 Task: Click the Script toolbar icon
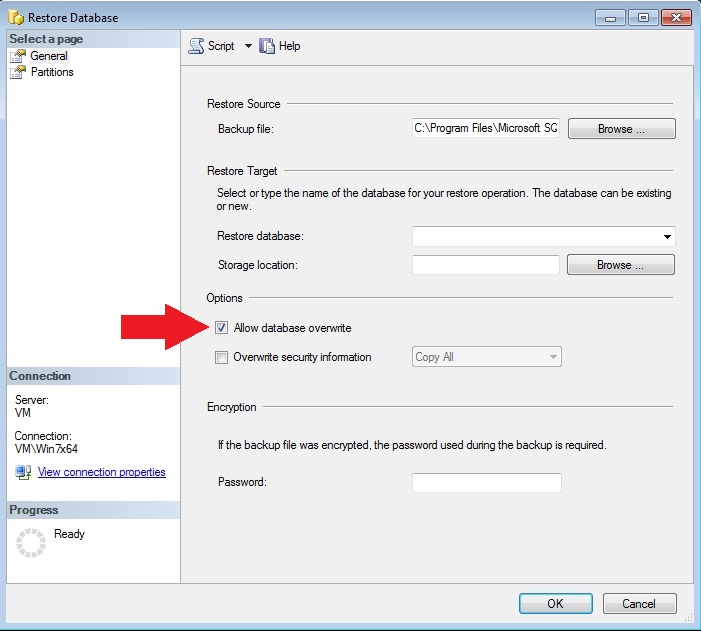click(196, 46)
